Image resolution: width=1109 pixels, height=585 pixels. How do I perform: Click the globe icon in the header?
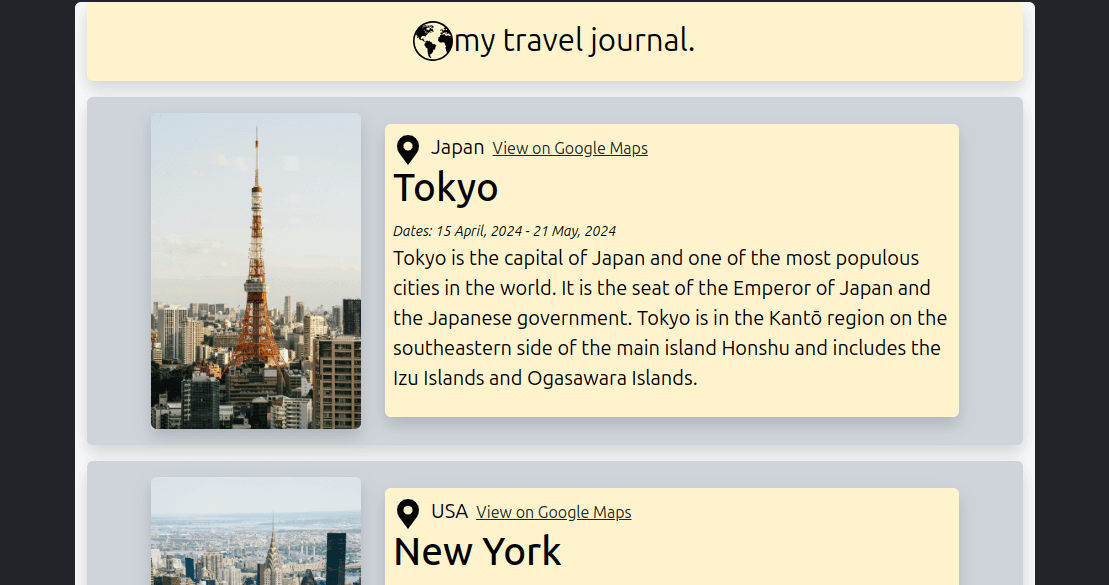pyautogui.click(x=432, y=42)
